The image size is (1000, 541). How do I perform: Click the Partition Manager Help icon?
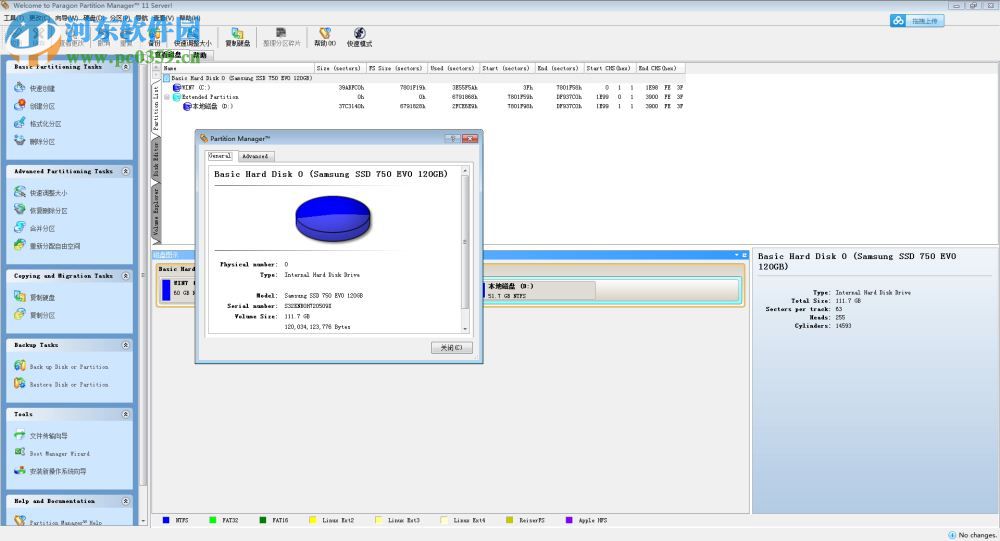[x=20, y=521]
